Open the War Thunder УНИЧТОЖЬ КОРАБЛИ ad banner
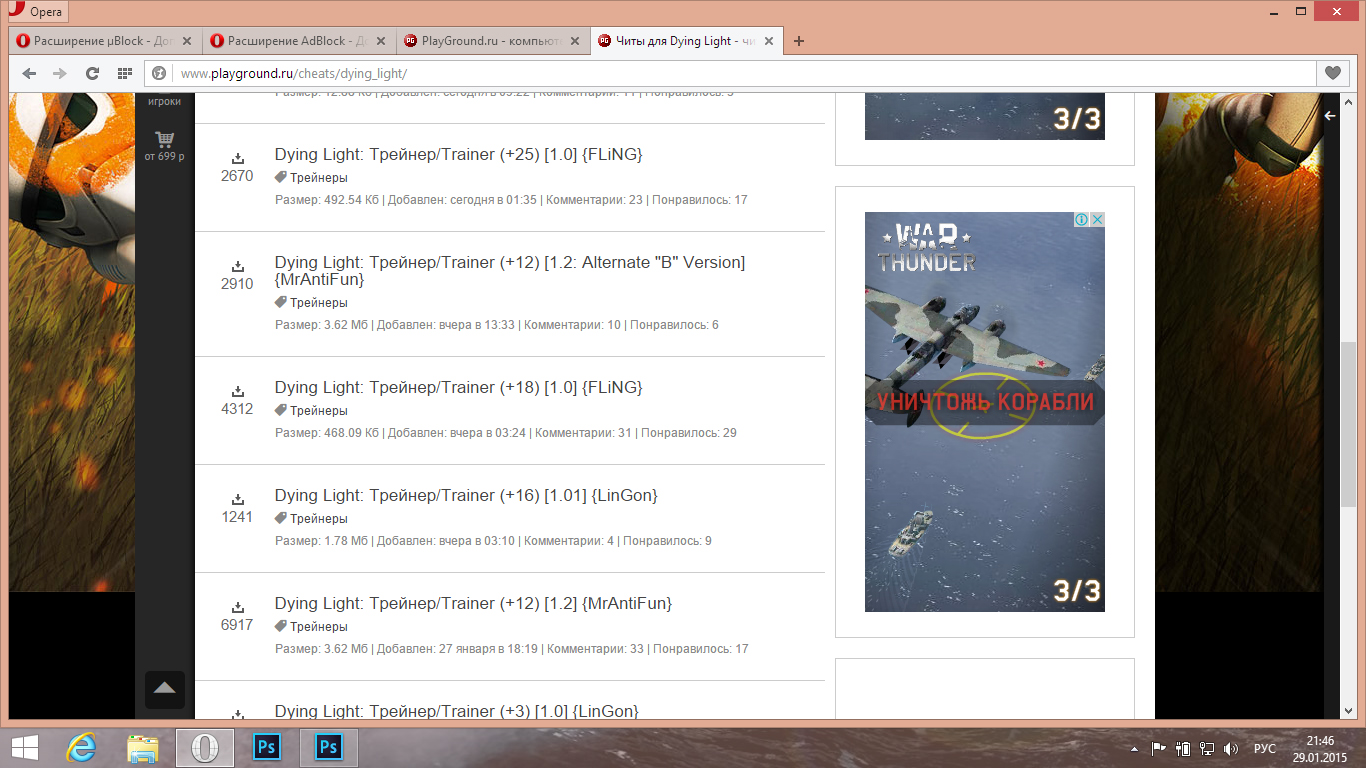The height and width of the screenshot is (768, 1366). [985, 412]
